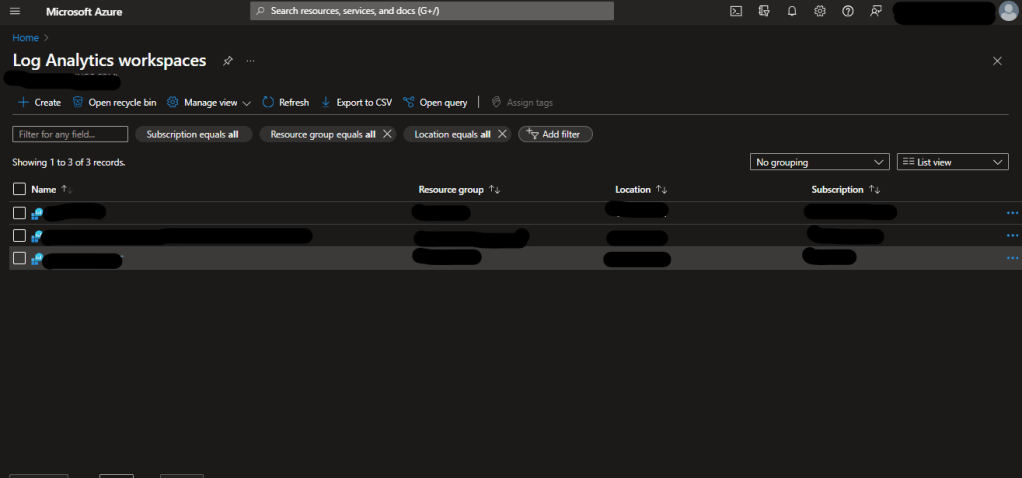This screenshot has height=478, width=1022.
Task: Open the feedback icon in header
Action: [876, 11]
